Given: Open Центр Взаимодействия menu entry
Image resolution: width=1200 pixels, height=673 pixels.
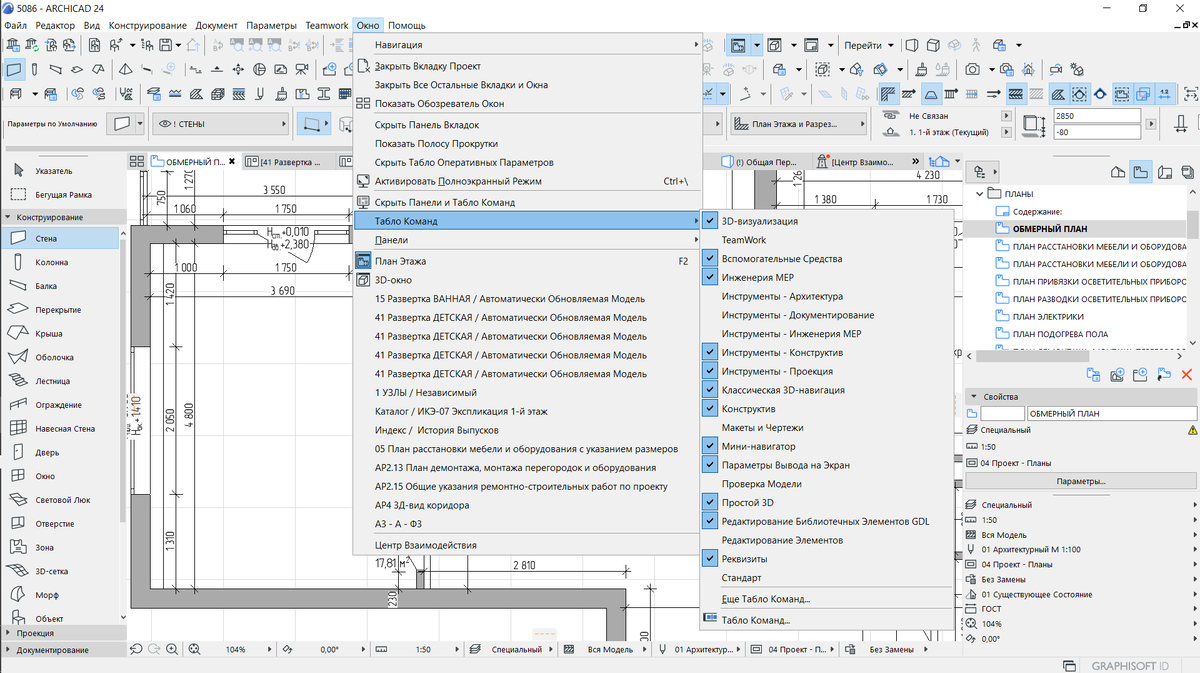Looking at the screenshot, I should pyautogui.click(x=528, y=545).
